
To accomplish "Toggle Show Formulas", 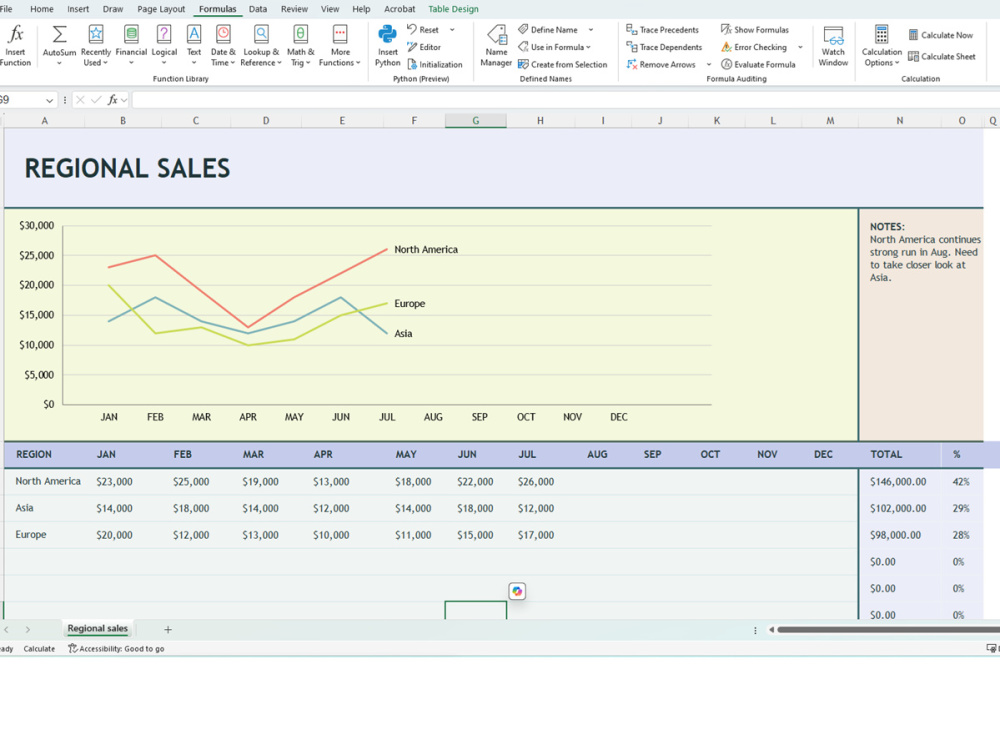I will (755, 29).
